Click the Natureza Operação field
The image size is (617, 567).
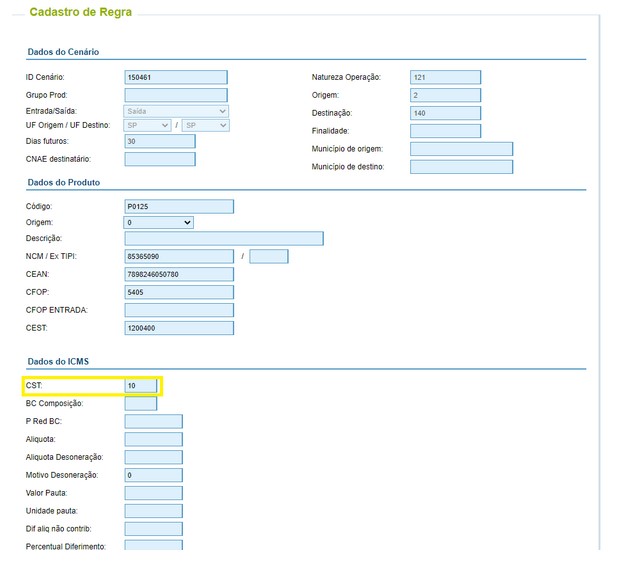tap(445, 77)
